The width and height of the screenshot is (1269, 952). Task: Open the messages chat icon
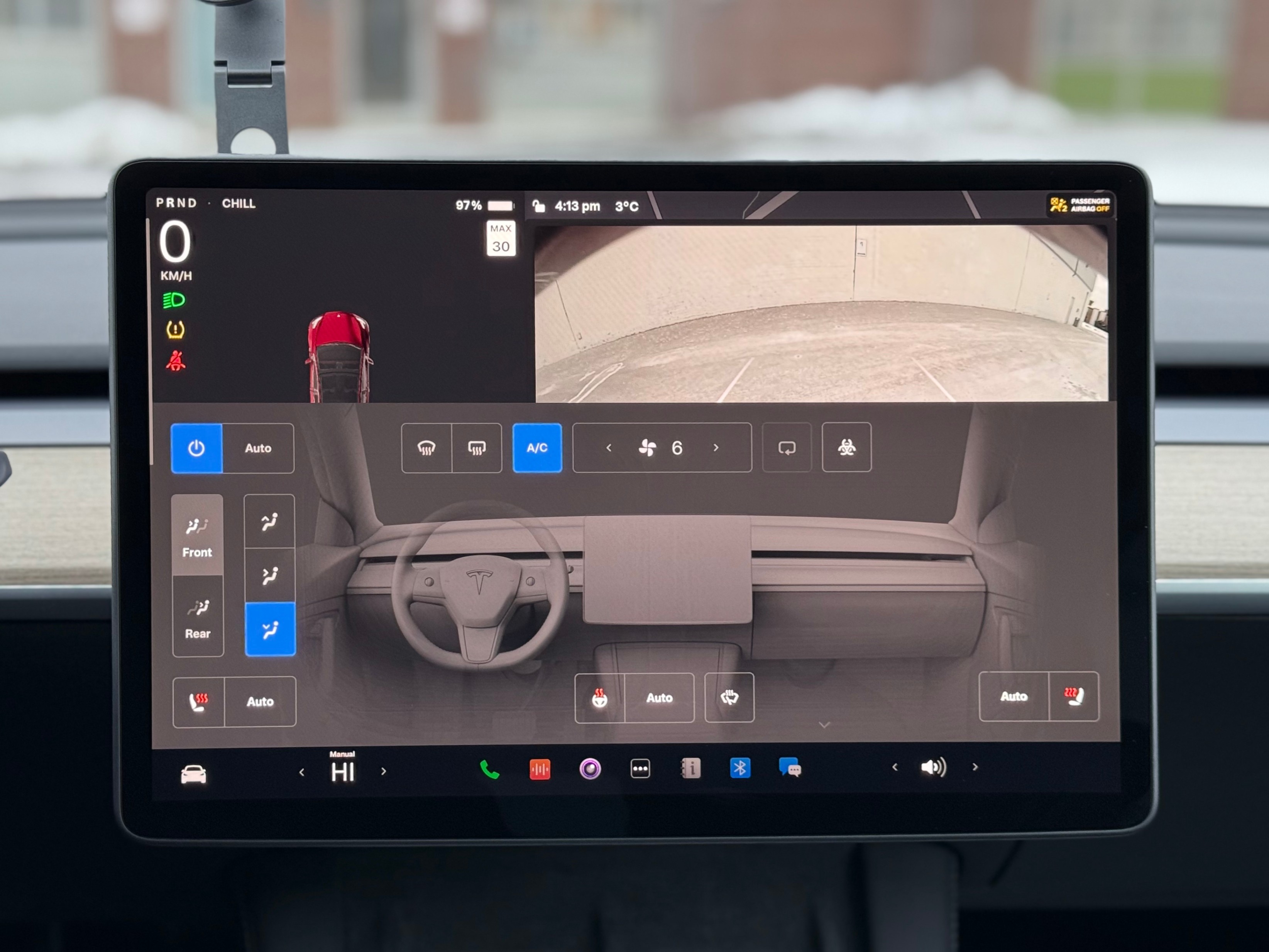[x=790, y=767]
